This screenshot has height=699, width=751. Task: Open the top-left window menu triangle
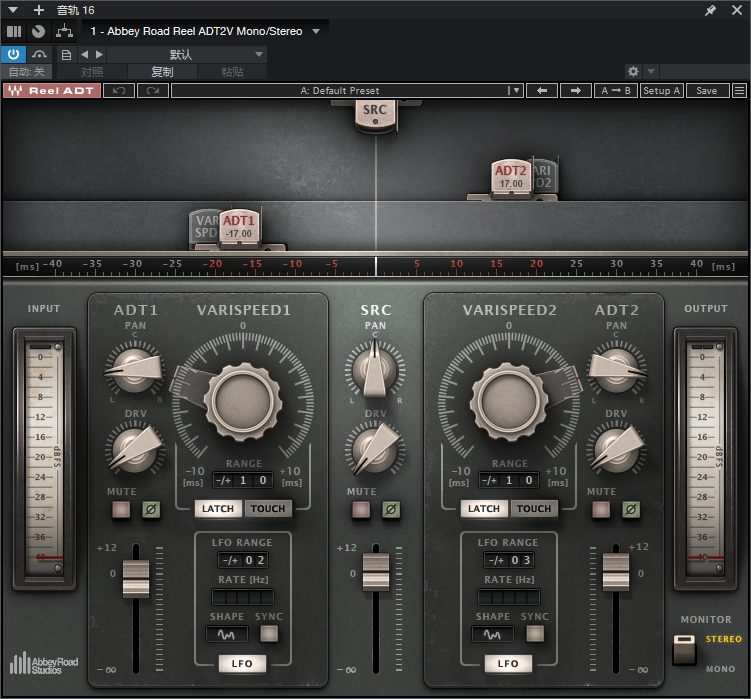coord(13,10)
